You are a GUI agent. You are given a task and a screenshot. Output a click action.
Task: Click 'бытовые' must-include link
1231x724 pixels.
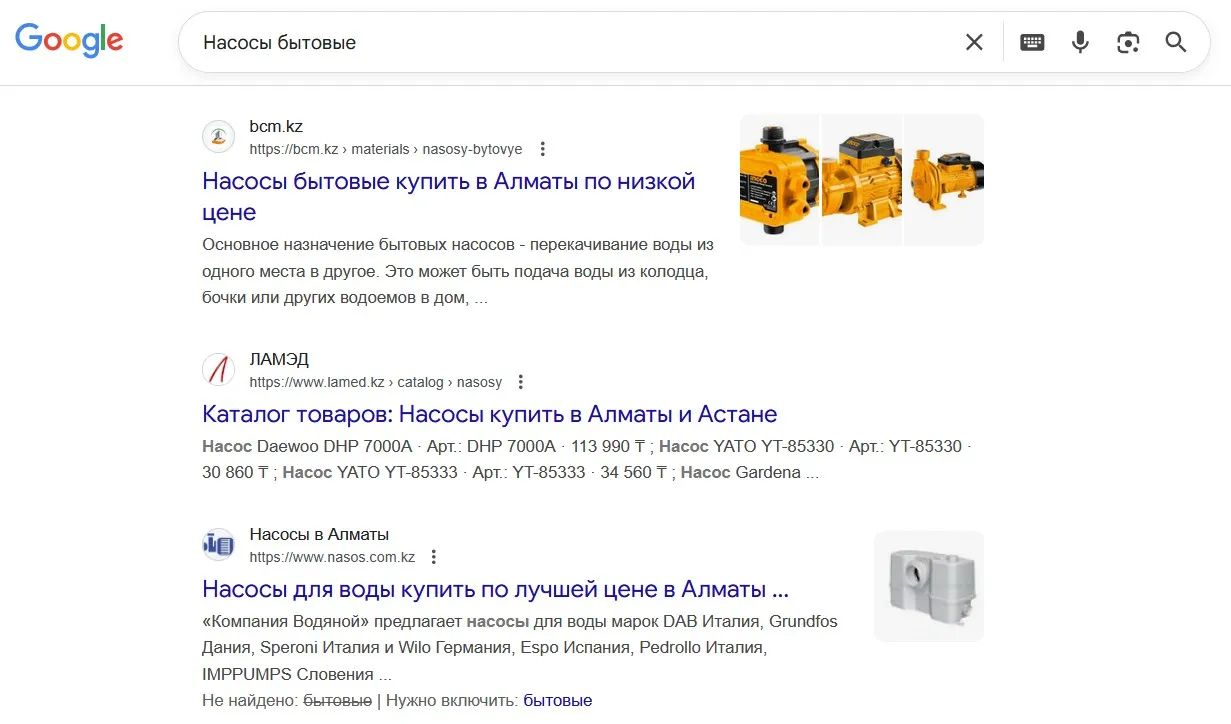[557, 701]
